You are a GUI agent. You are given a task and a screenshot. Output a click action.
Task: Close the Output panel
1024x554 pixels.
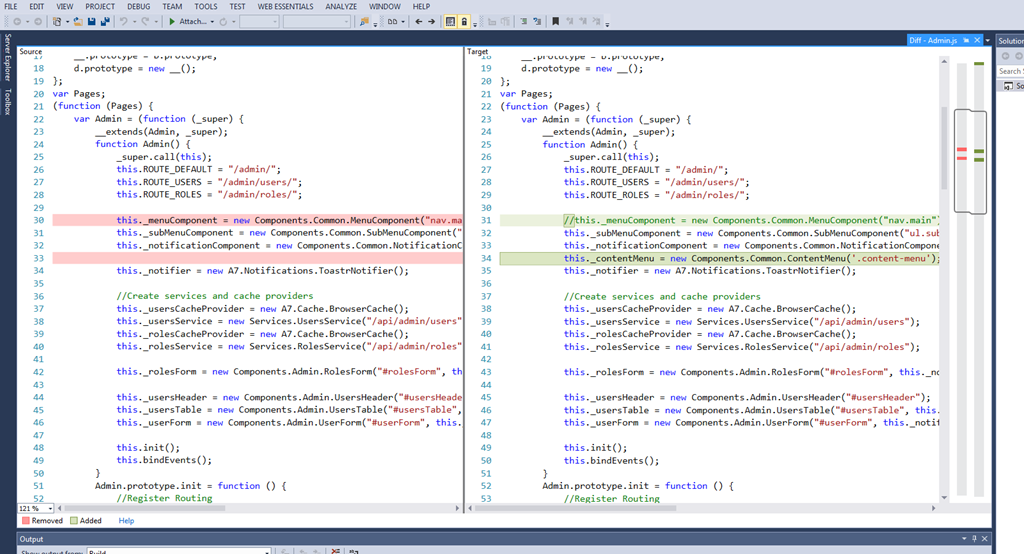985,539
